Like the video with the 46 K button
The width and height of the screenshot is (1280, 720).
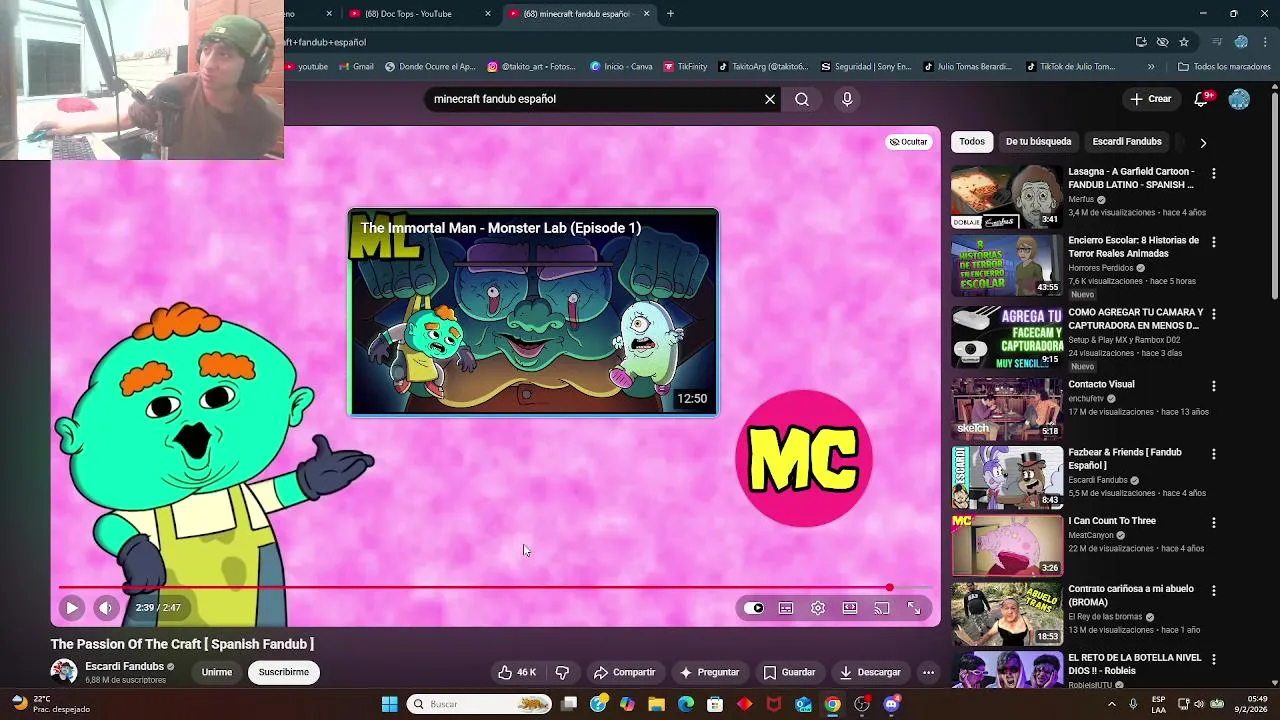[x=518, y=672]
